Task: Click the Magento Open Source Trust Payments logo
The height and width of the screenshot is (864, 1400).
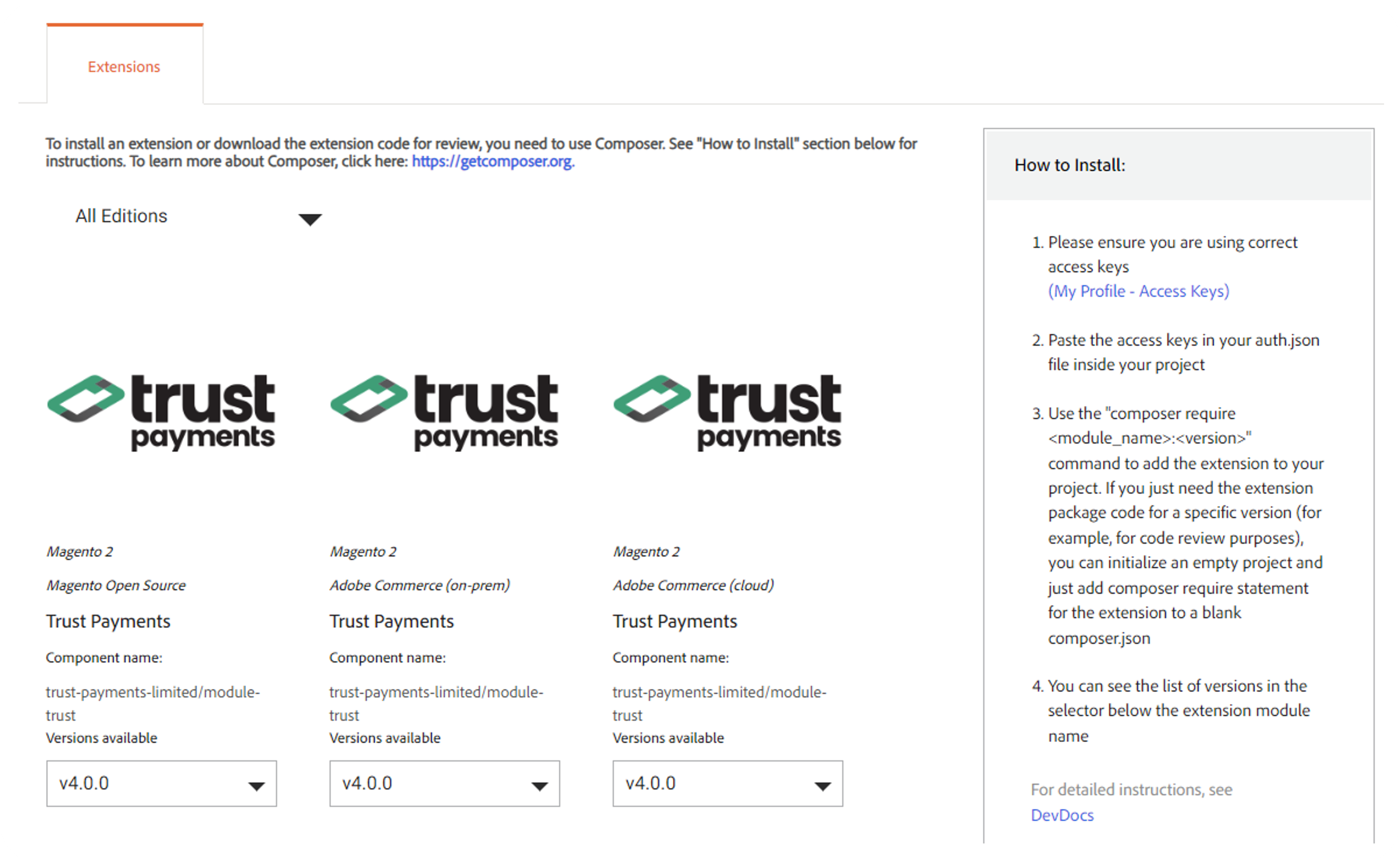Action: click(161, 412)
